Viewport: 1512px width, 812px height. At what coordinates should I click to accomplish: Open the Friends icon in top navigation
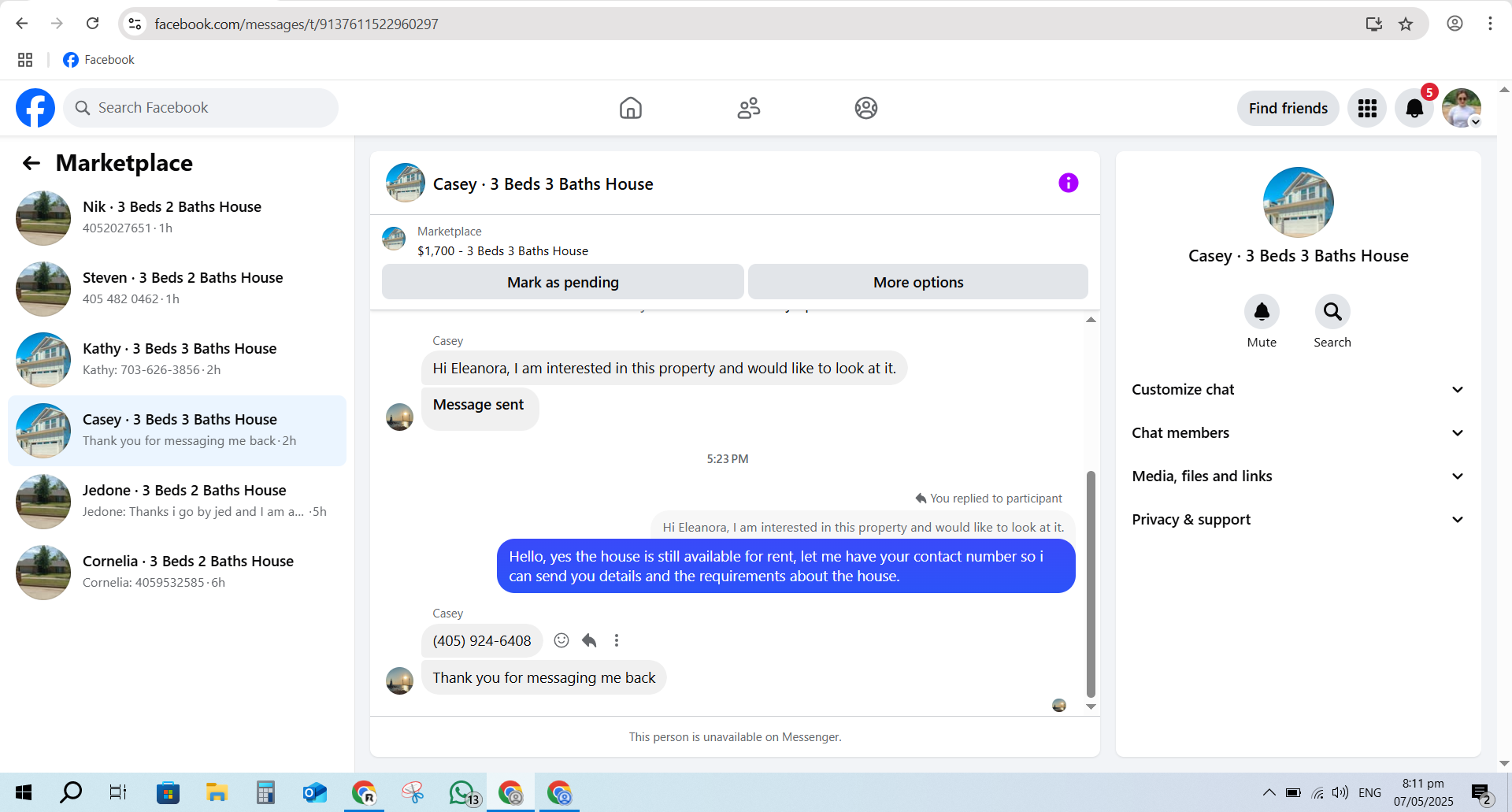[749, 108]
